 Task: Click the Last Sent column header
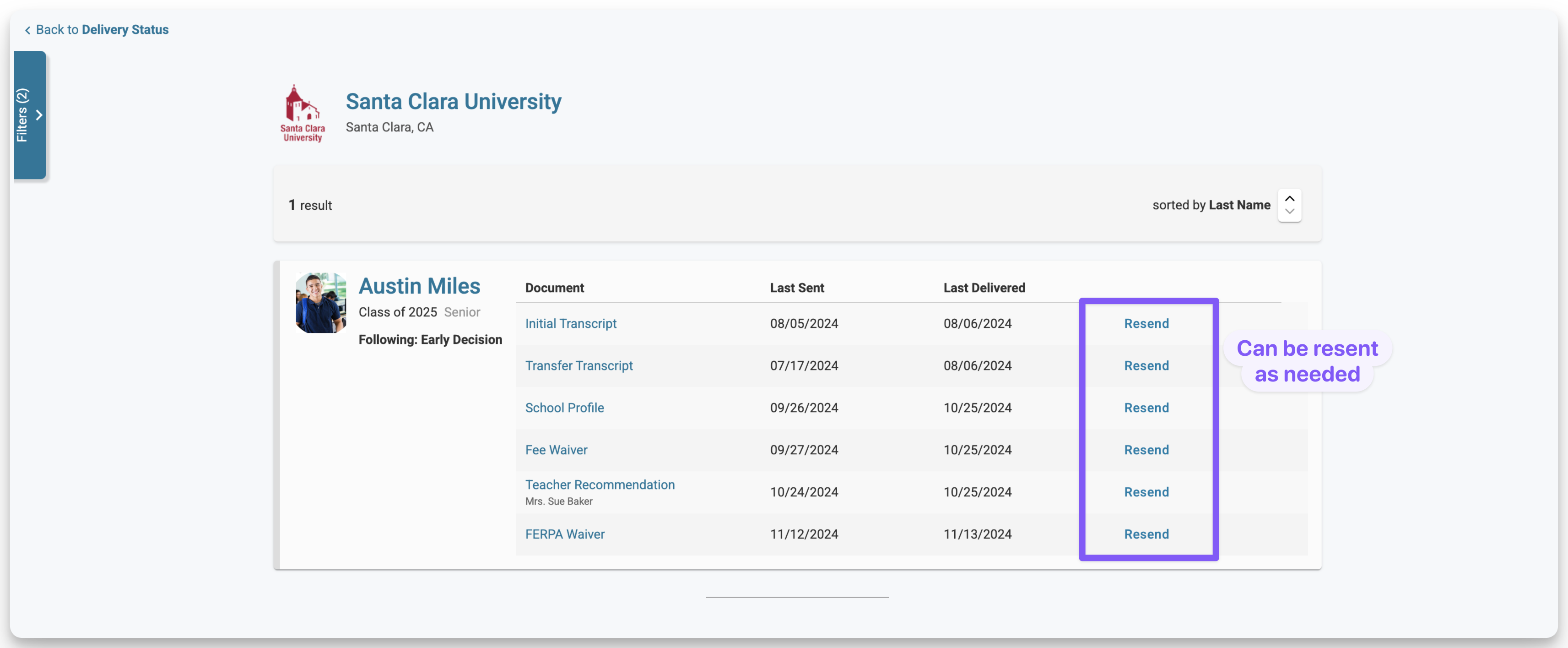pos(797,288)
